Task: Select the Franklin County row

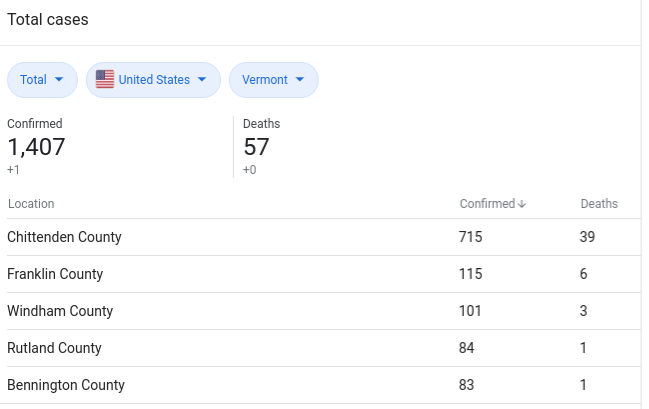Action: [324, 274]
